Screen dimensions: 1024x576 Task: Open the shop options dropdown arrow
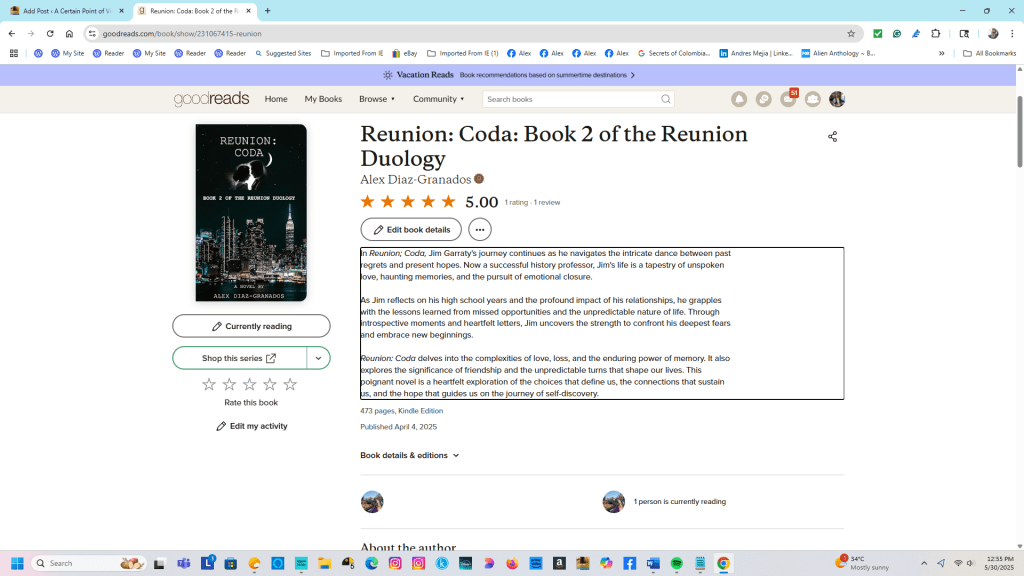pos(318,358)
